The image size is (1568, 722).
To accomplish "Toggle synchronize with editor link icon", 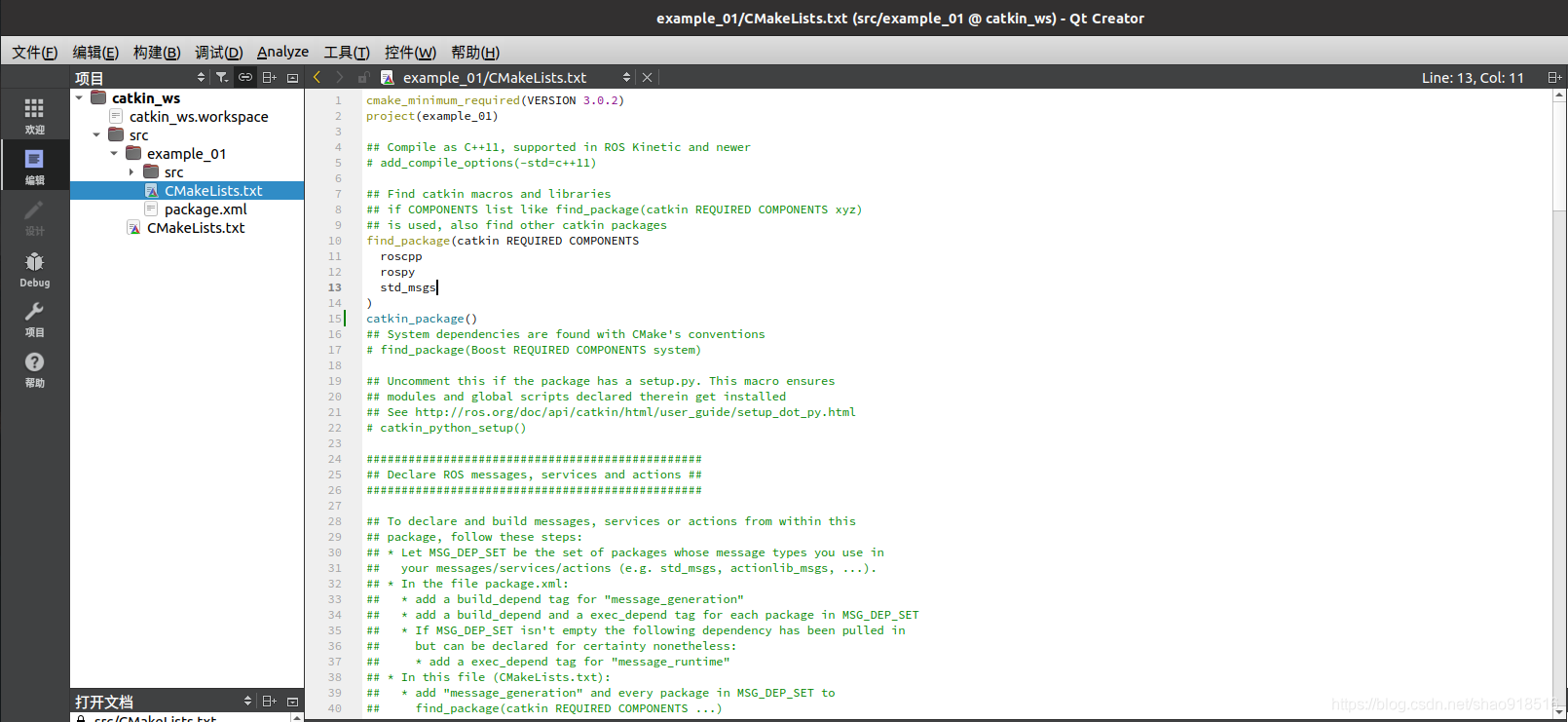I will 245,77.
